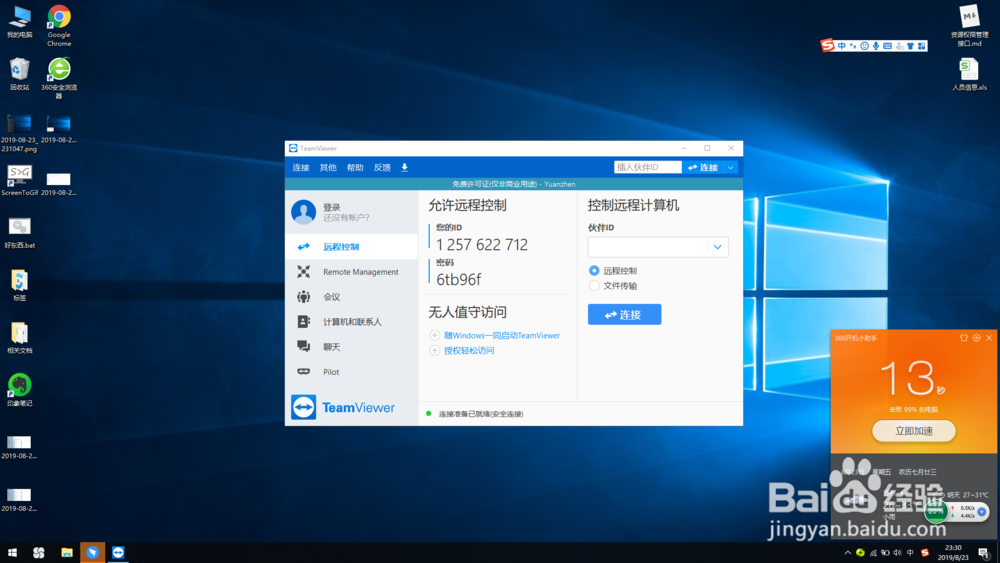The width and height of the screenshot is (1000, 563).
Task: Click the TeamViewer logo at sidebar bottom
Action: [x=343, y=407]
